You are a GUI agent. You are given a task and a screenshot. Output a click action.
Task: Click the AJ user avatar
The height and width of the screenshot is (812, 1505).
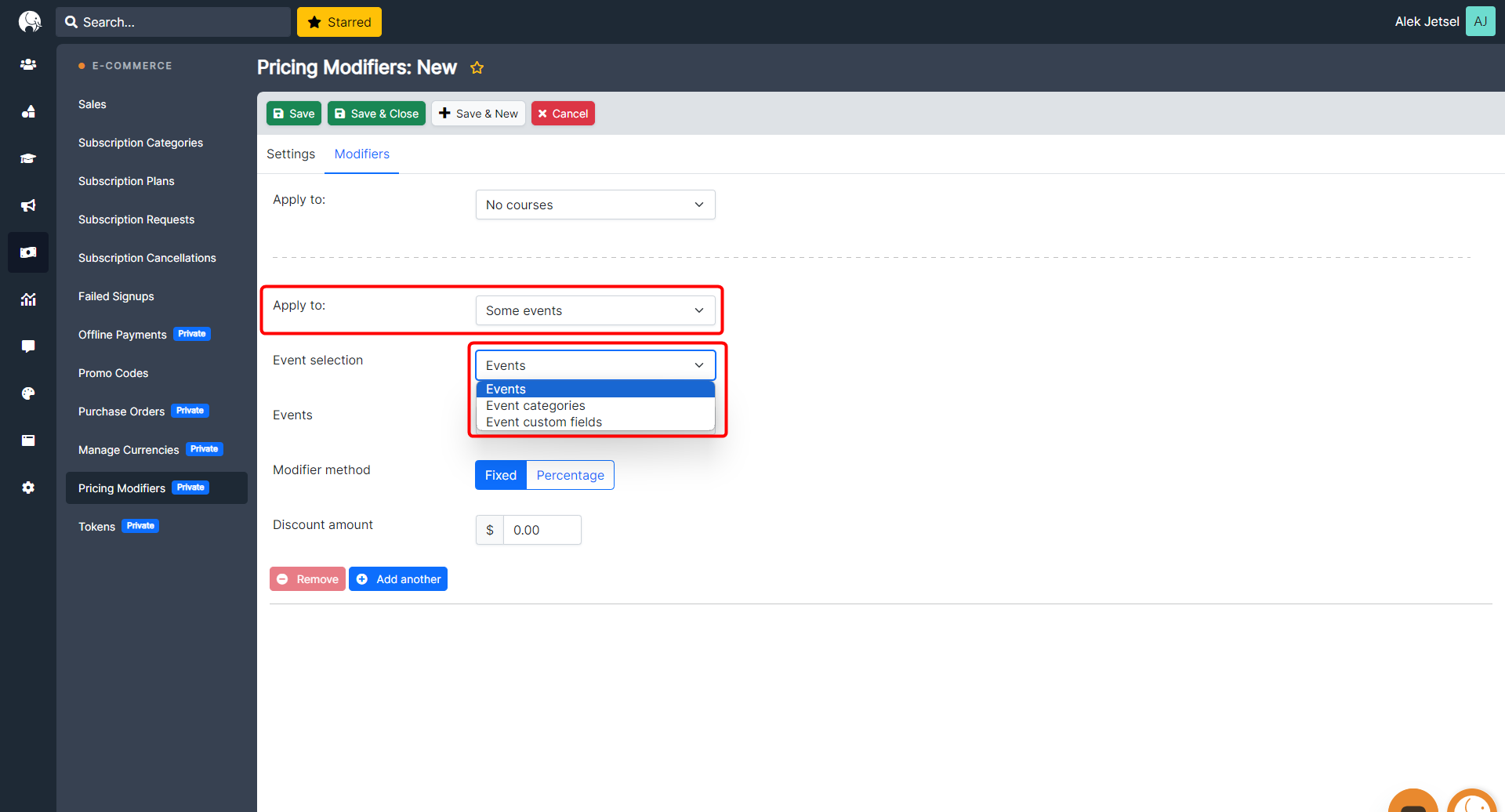[1481, 21]
